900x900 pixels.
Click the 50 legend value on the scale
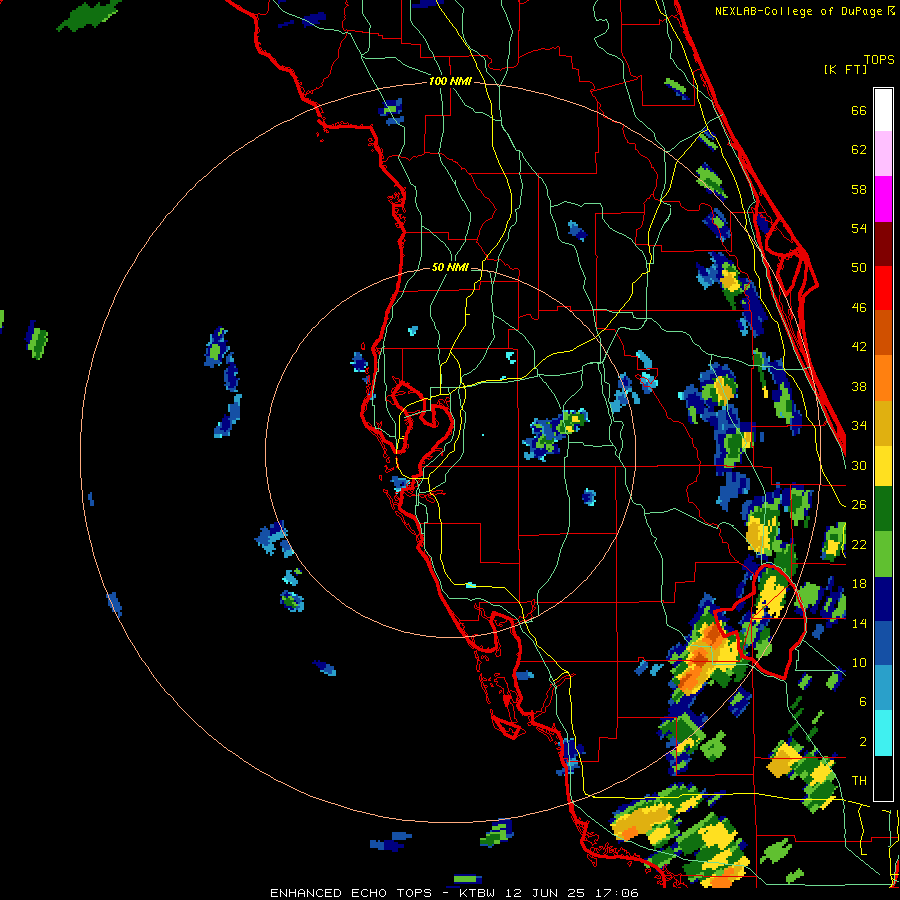859,267
